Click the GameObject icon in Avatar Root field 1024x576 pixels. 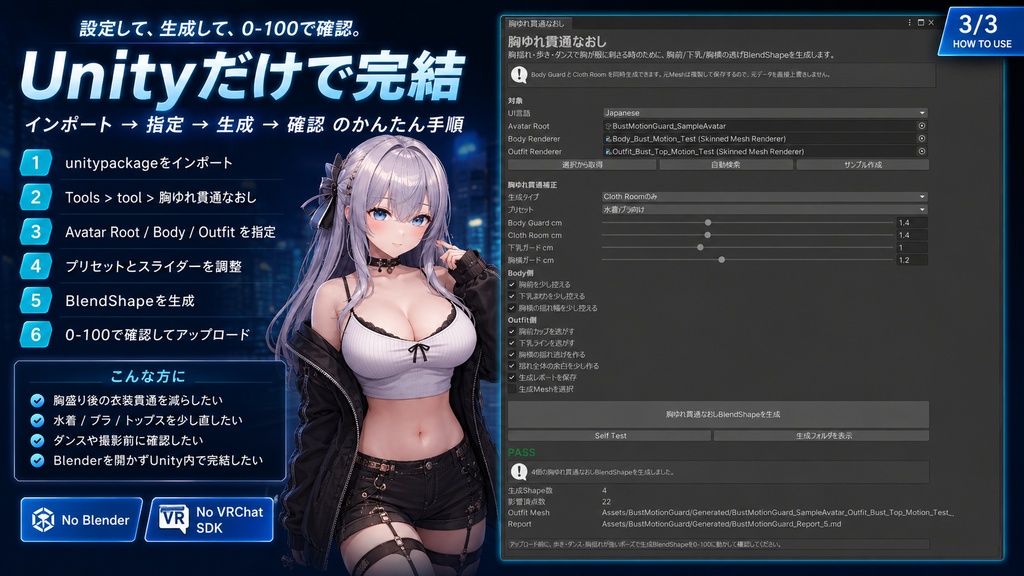pyautogui.click(x=608, y=126)
